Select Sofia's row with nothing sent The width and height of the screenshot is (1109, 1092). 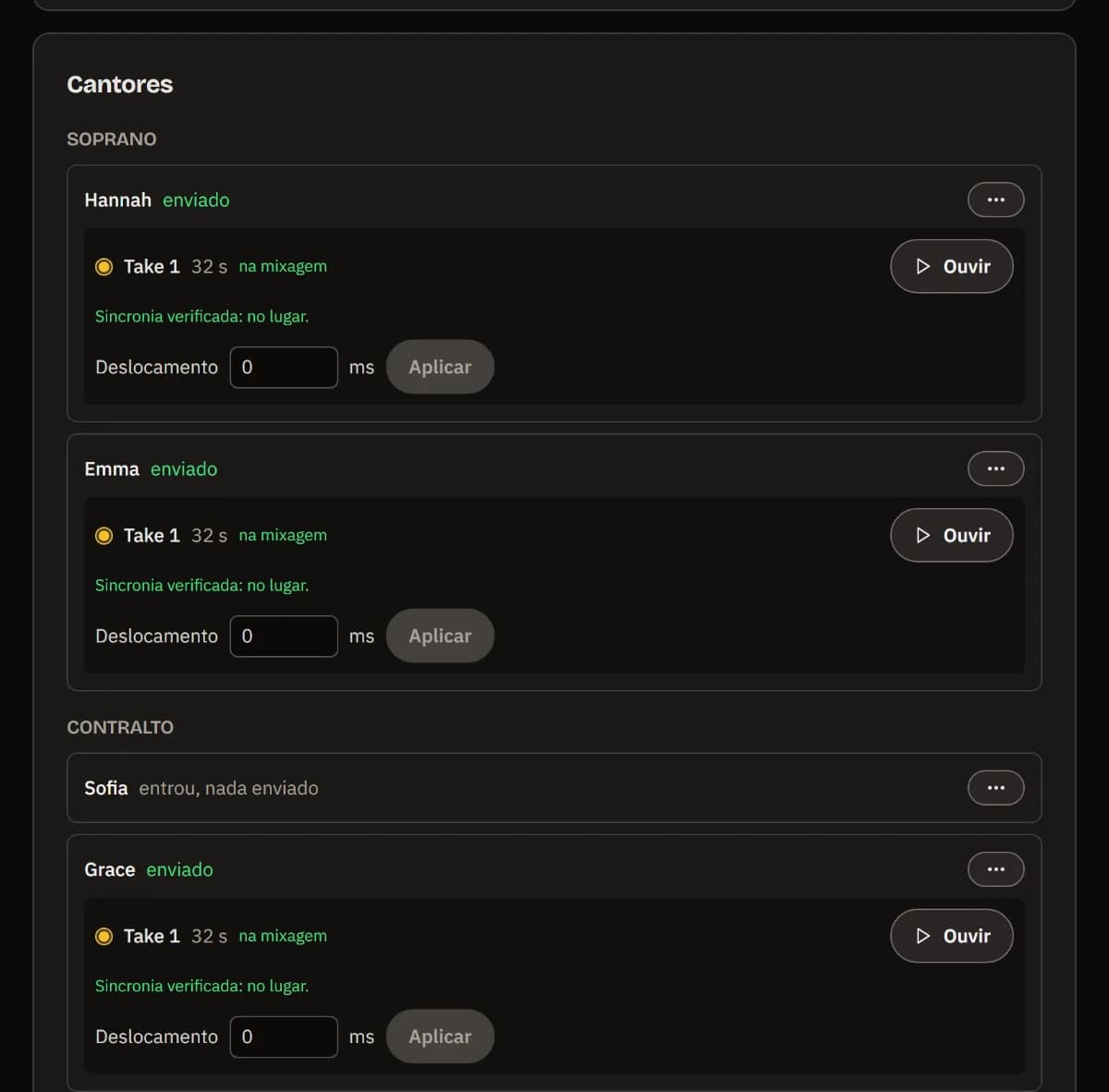coord(554,788)
